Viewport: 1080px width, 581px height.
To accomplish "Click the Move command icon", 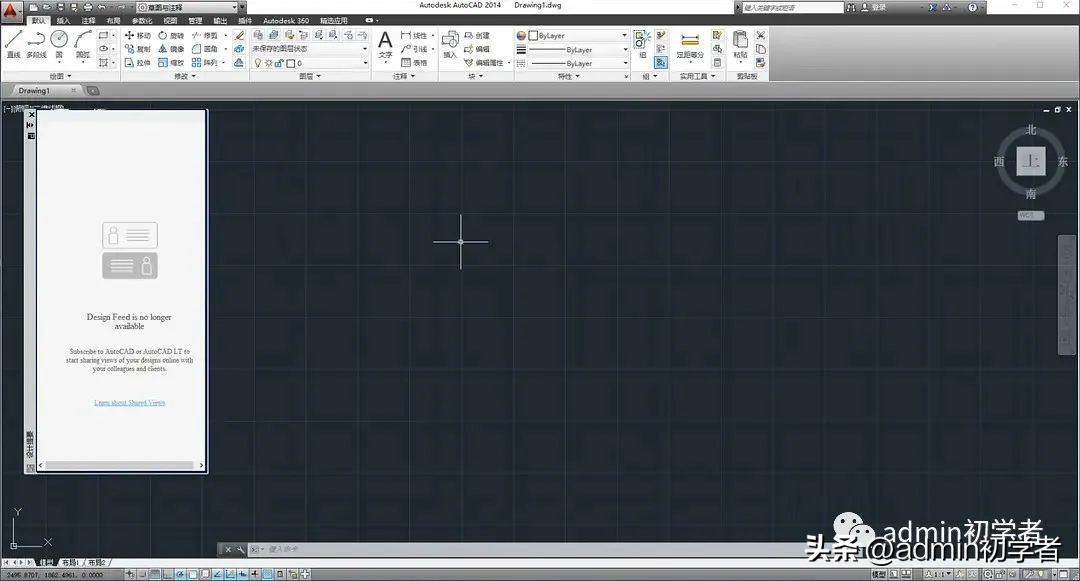I will point(130,34).
